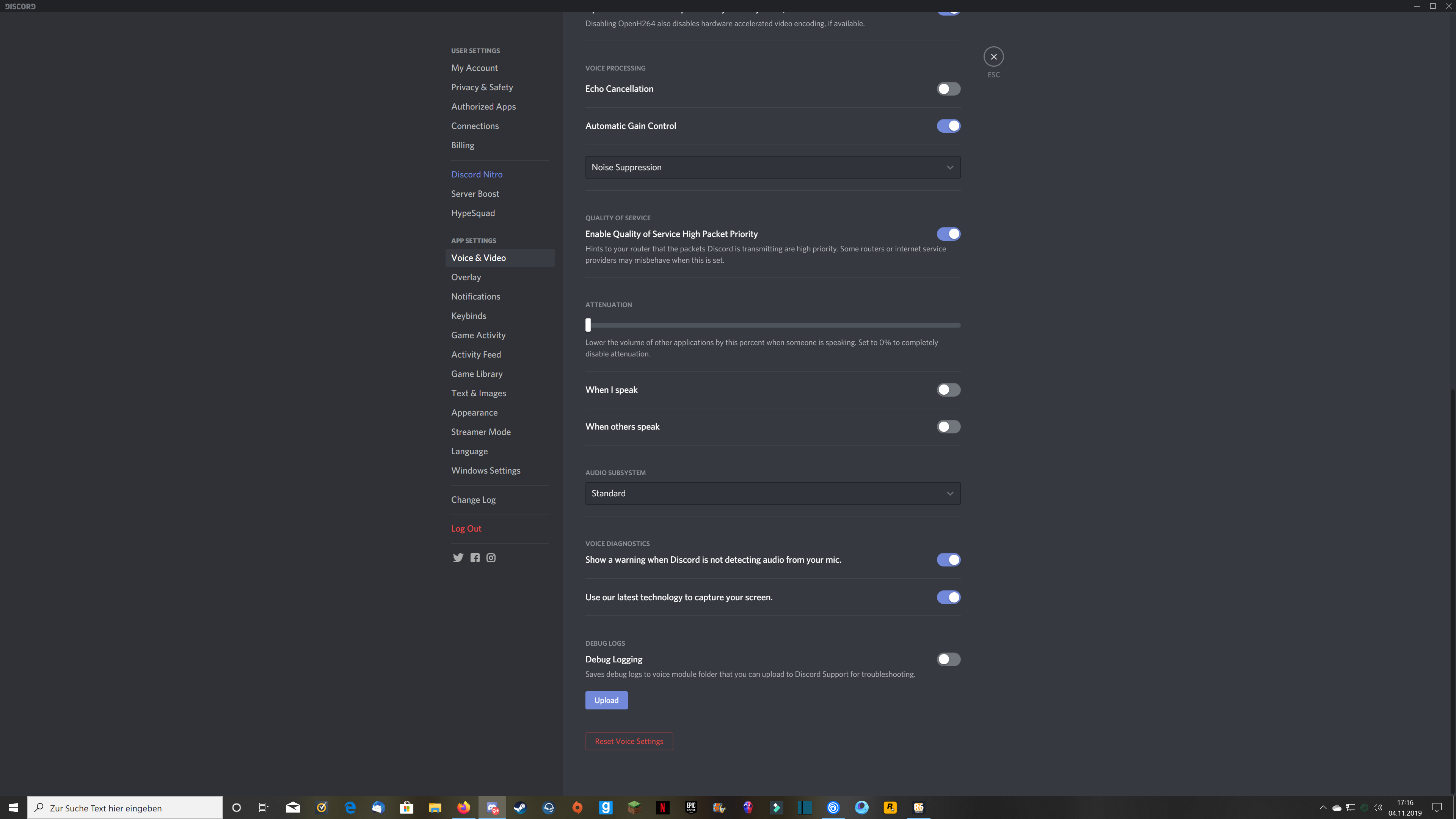Go to Privacy & Safety settings
This screenshot has height=819, width=1456.
[x=482, y=87]
